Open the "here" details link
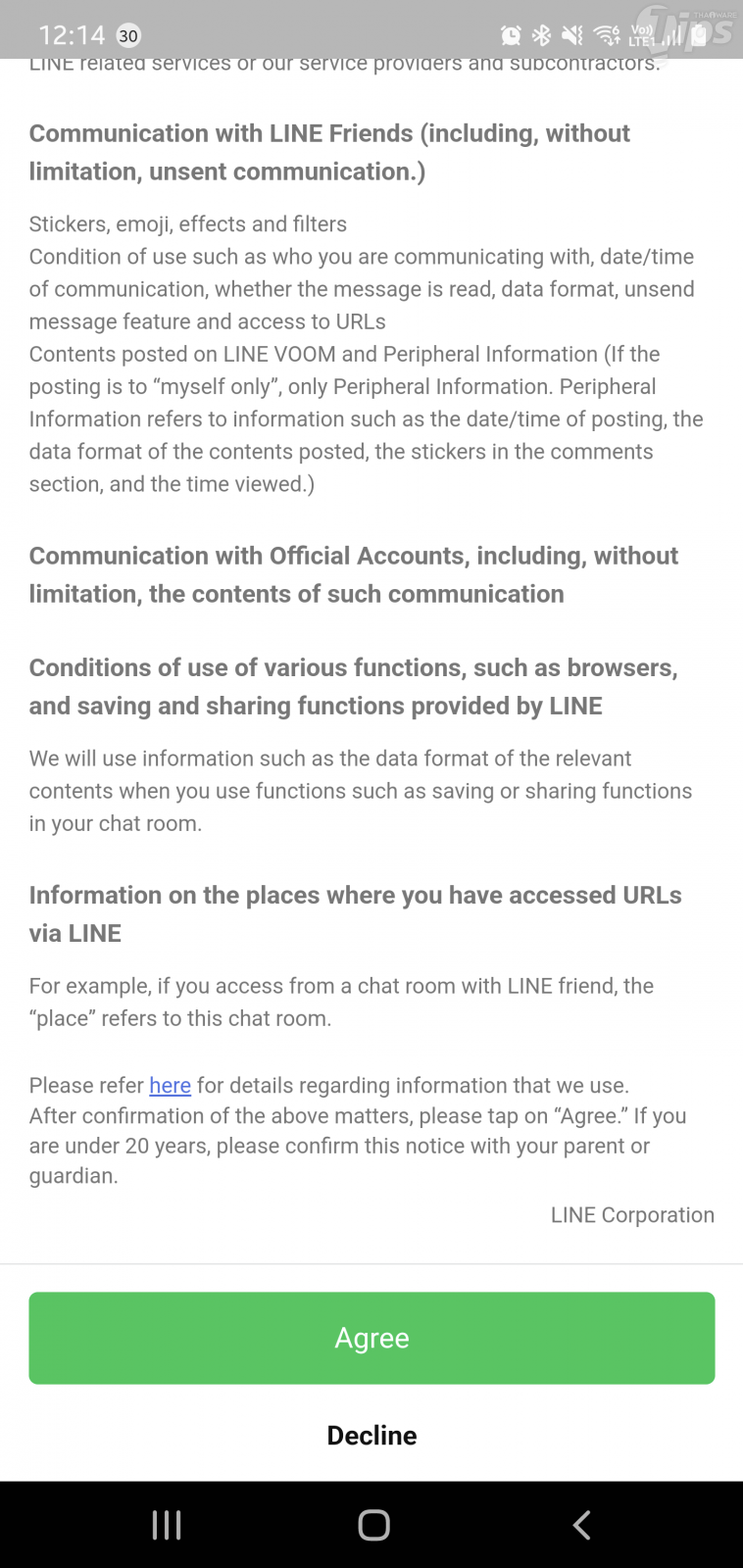 click(170, 1085)
